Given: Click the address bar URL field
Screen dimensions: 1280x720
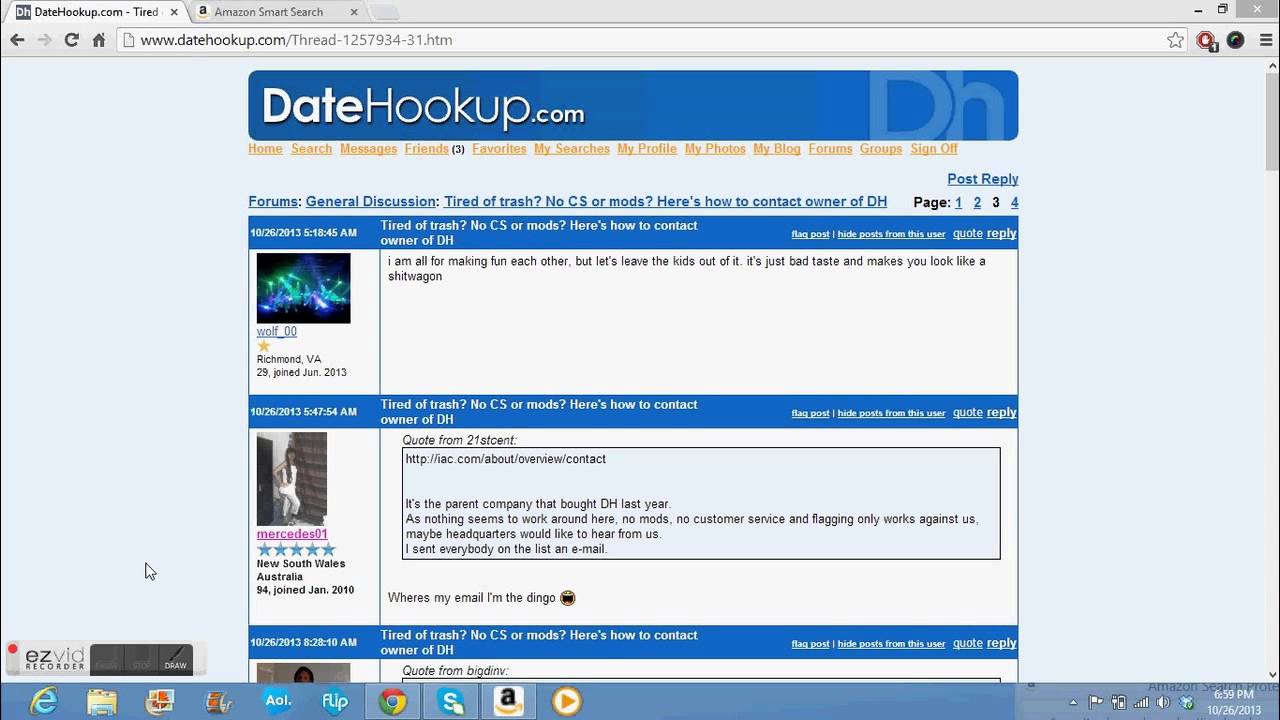Looking at the screenshot, I should [640, 40].
